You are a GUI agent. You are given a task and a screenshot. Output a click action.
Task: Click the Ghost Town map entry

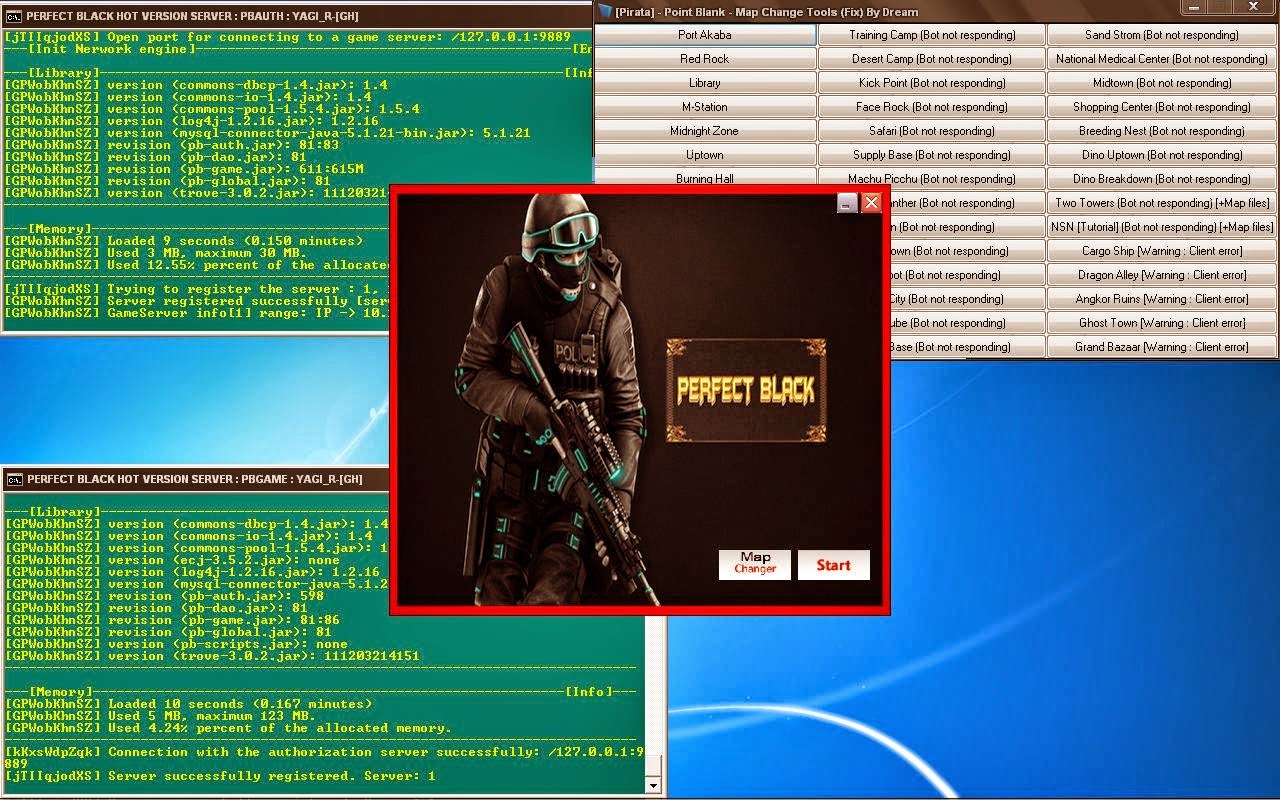[x=1161, y=322]
